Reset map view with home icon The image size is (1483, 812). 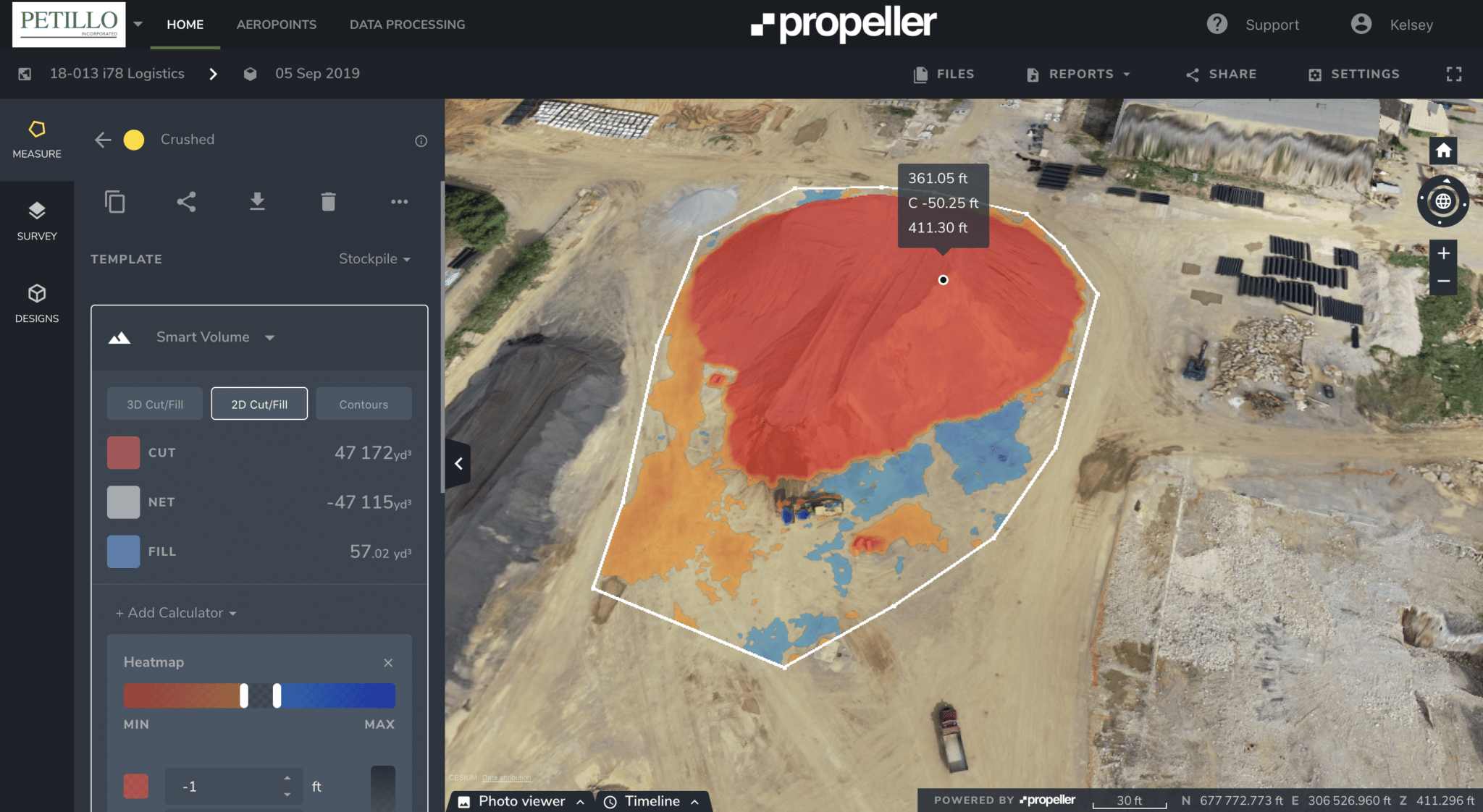pyautogui.click(x=1443, y=151)
